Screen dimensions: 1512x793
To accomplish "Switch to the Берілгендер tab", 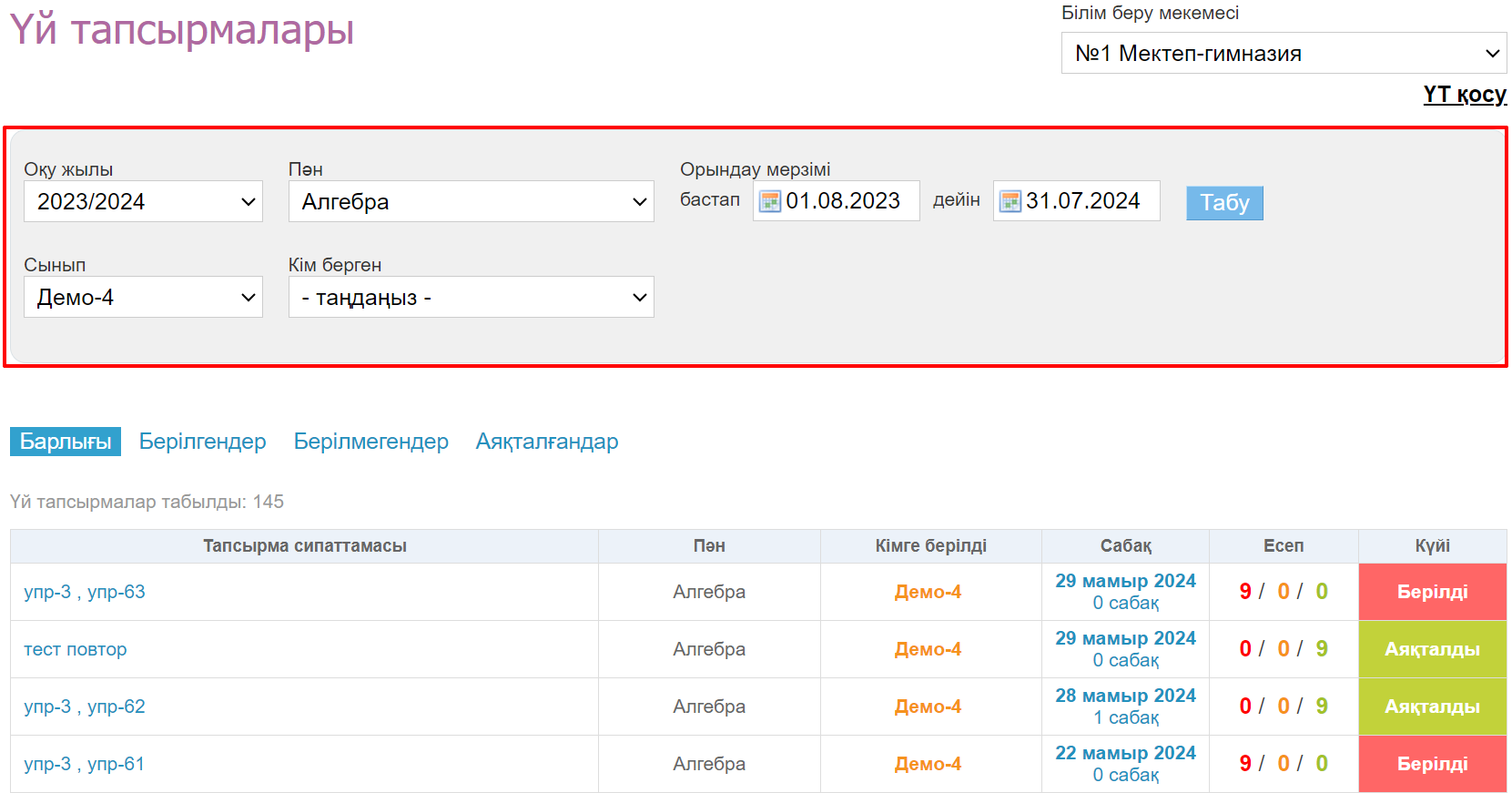I will click(202, 442).
